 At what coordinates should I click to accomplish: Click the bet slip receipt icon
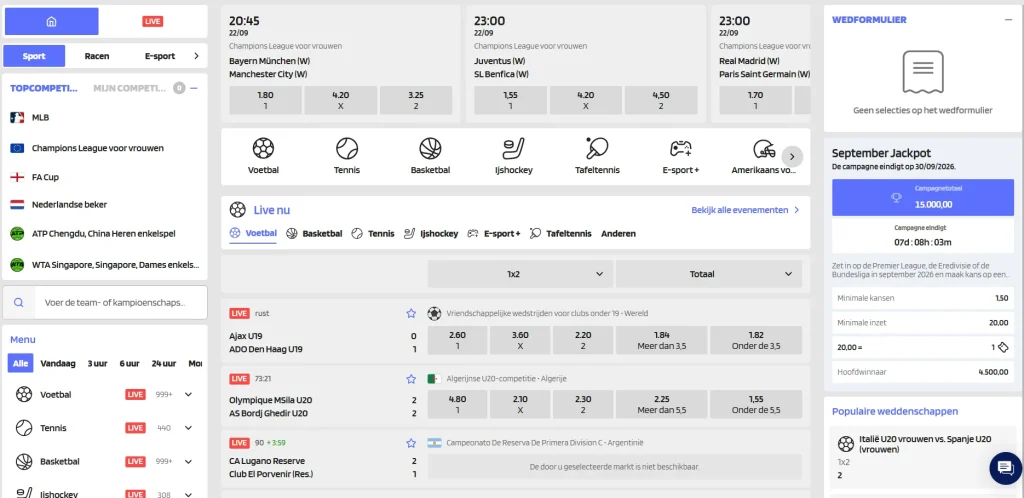[923, 72]
